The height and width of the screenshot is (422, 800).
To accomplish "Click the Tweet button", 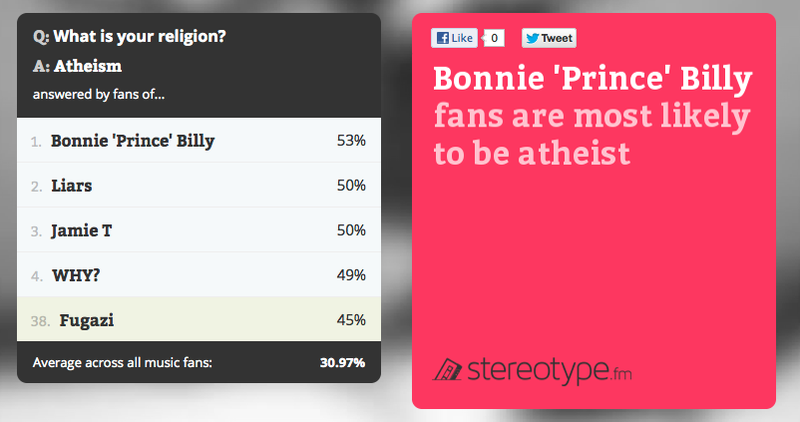I will 549,38.
